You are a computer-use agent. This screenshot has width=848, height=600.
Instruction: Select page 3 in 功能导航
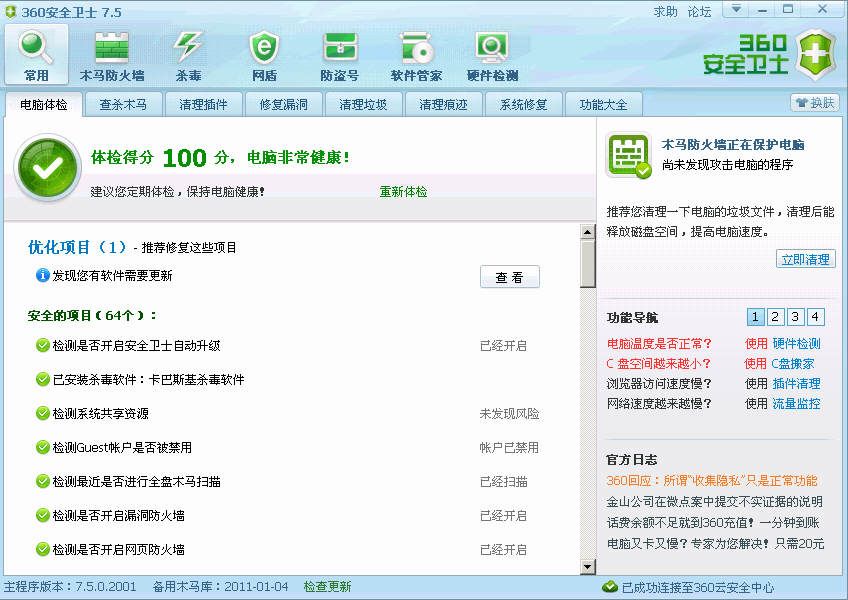click(795, 317)
